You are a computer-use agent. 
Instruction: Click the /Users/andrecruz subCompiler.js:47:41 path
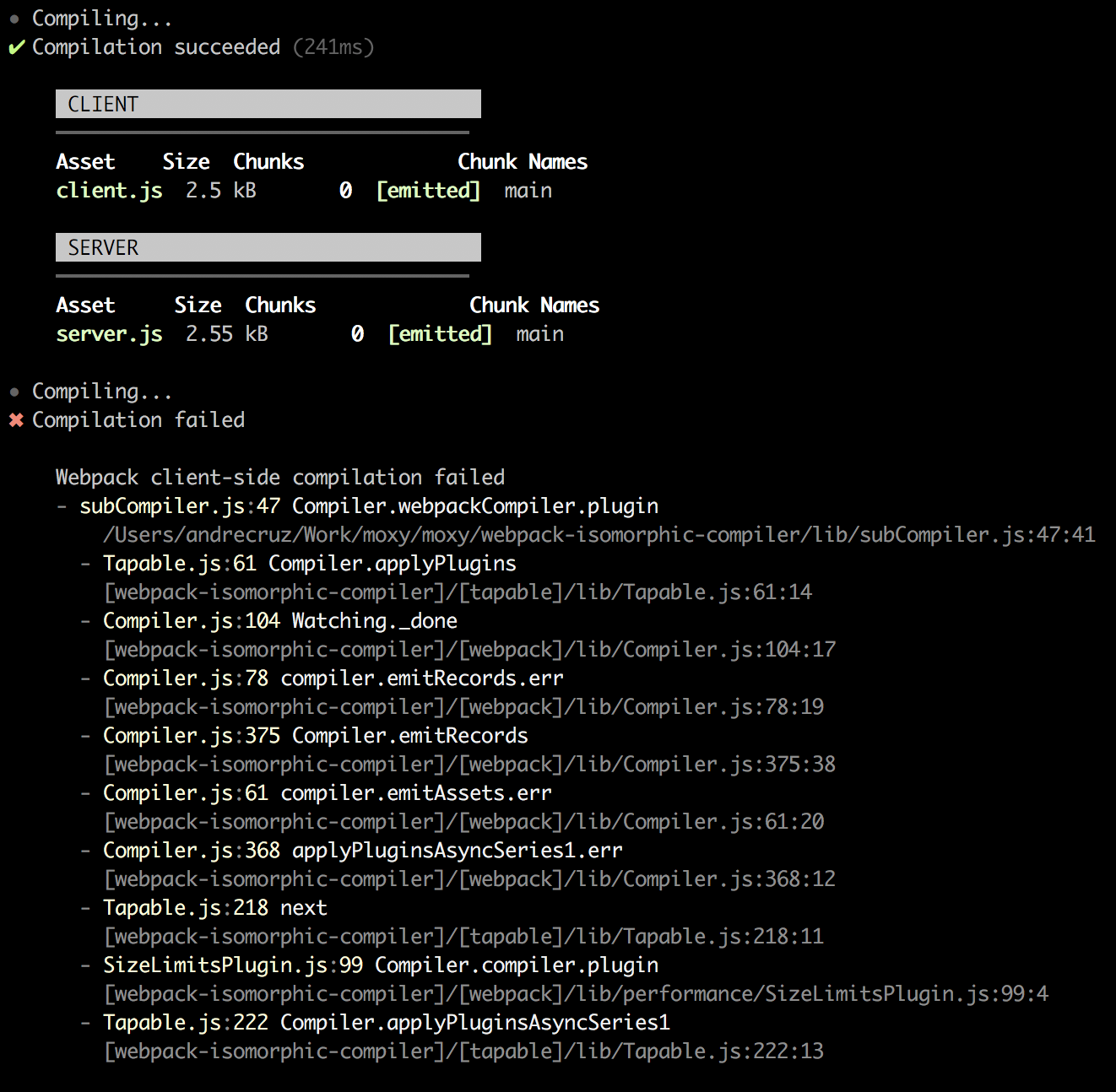(x=599, y=535)
